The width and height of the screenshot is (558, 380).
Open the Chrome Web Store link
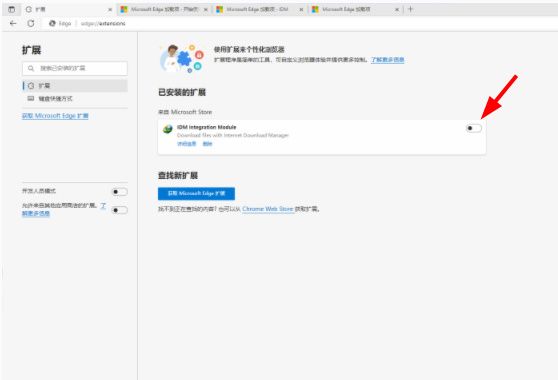tap(268, 209)
